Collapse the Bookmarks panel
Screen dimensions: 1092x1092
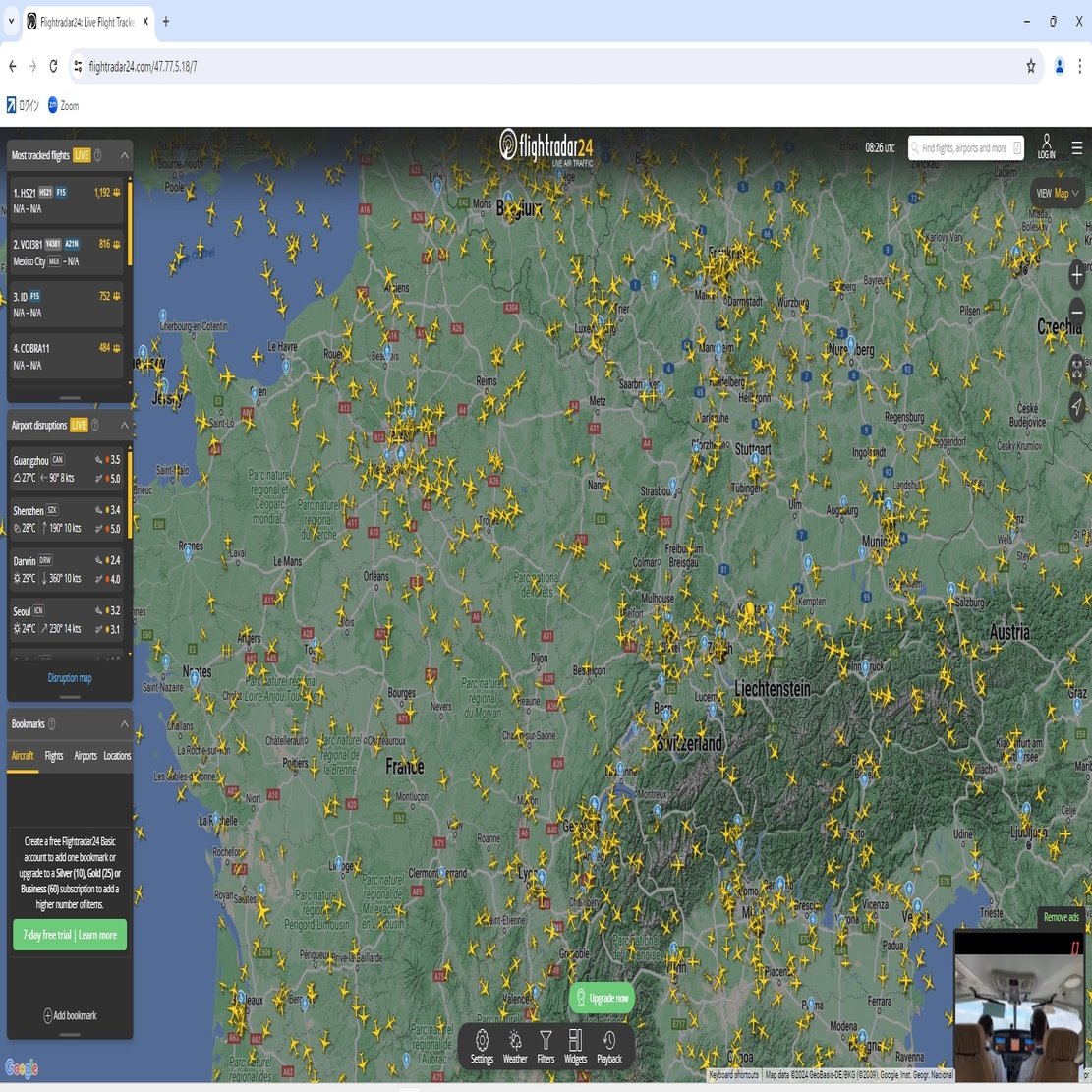tap(125, 723)
